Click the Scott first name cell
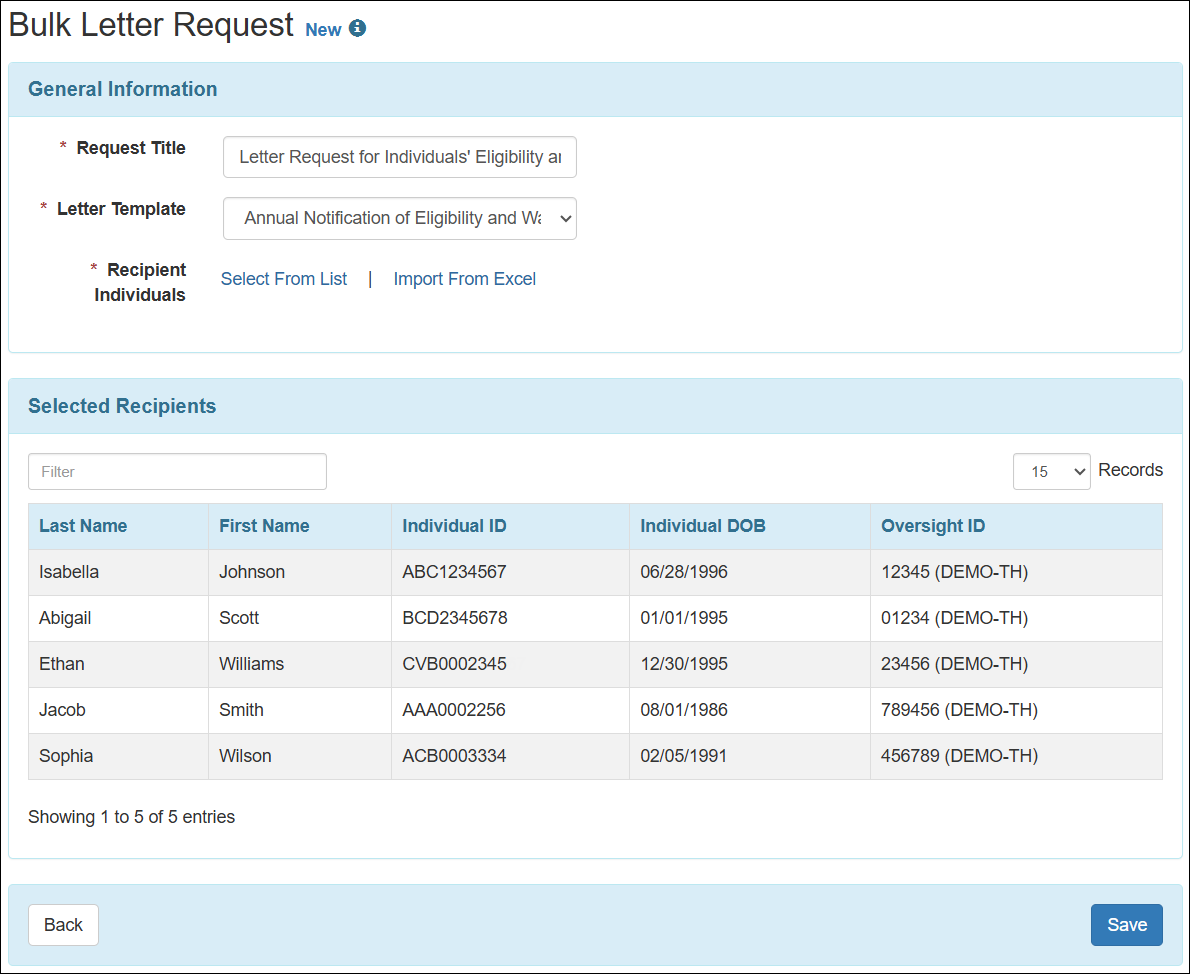 tap(300, 618)
